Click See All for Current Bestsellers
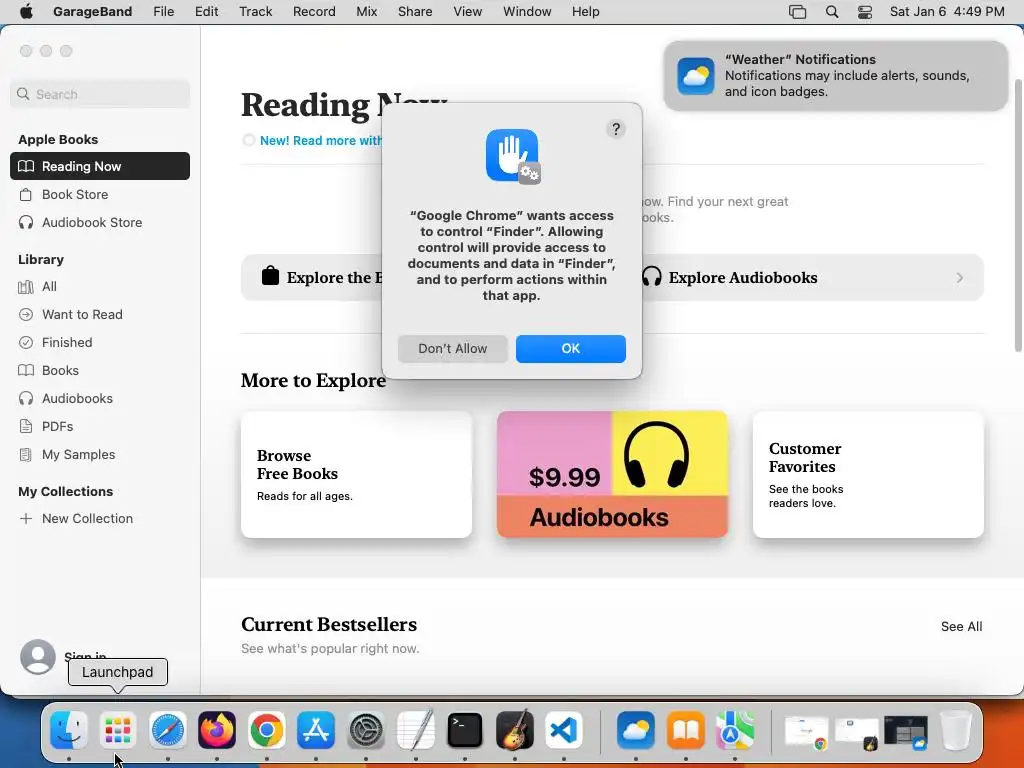The height and width of the screenshot is (768, 1024). click(x=961, y=626)
